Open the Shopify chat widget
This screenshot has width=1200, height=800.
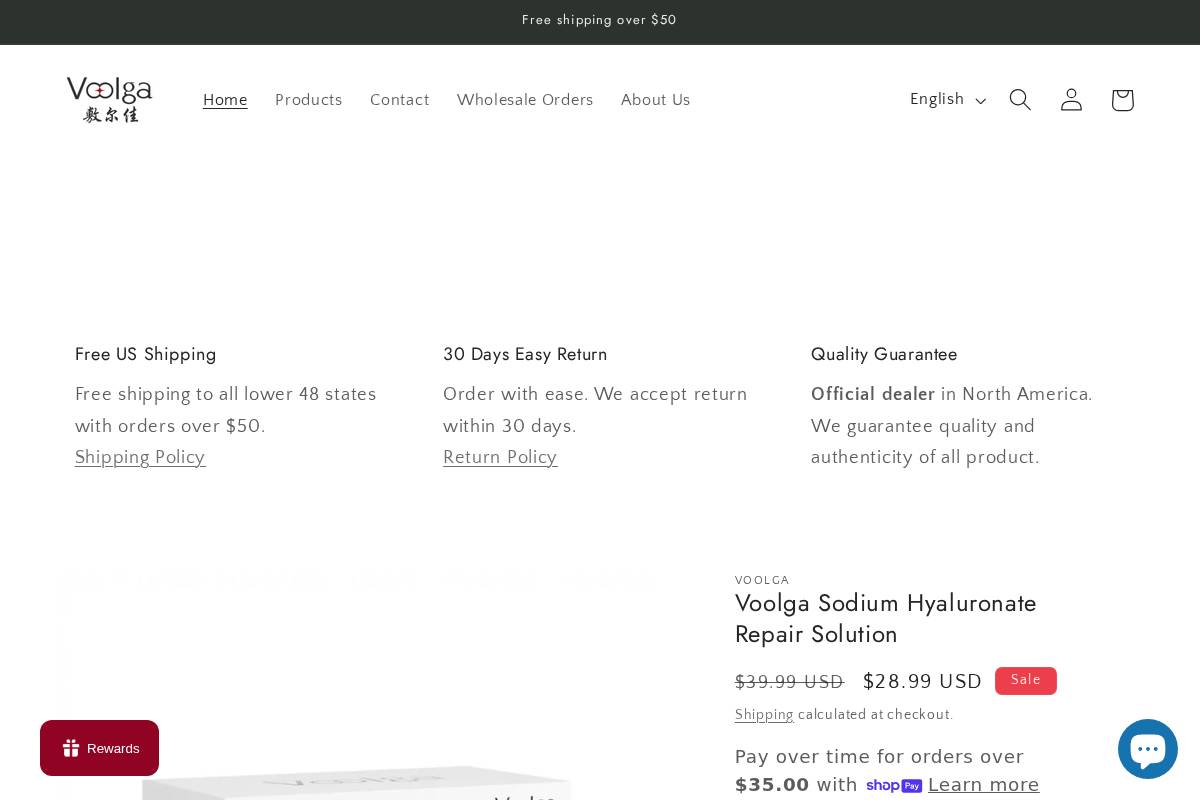(1148, 748)
